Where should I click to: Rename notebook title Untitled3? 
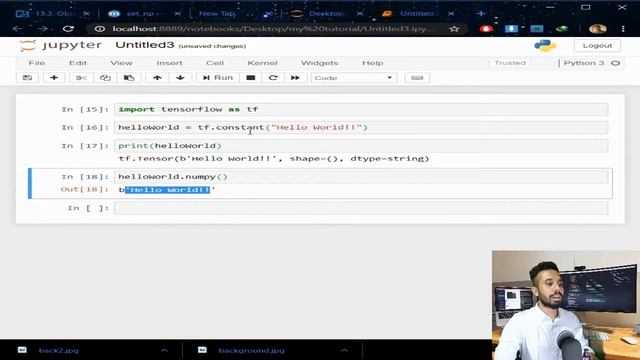tap(144, 45)
